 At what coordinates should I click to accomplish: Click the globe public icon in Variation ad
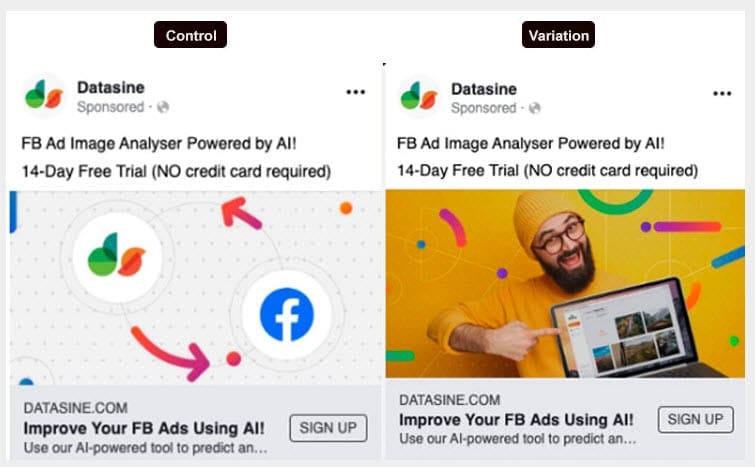[534, 108]
